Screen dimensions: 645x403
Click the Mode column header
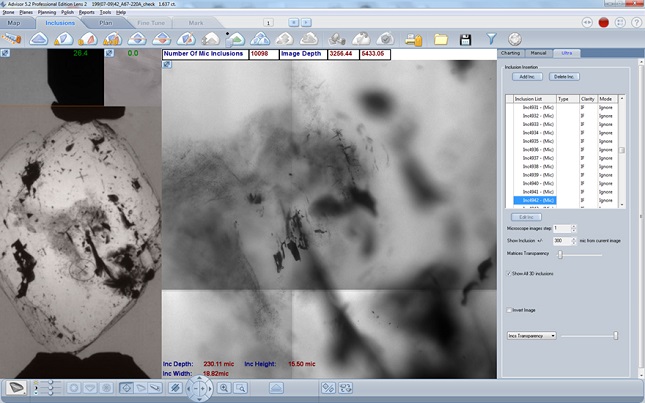coord(607,99)
